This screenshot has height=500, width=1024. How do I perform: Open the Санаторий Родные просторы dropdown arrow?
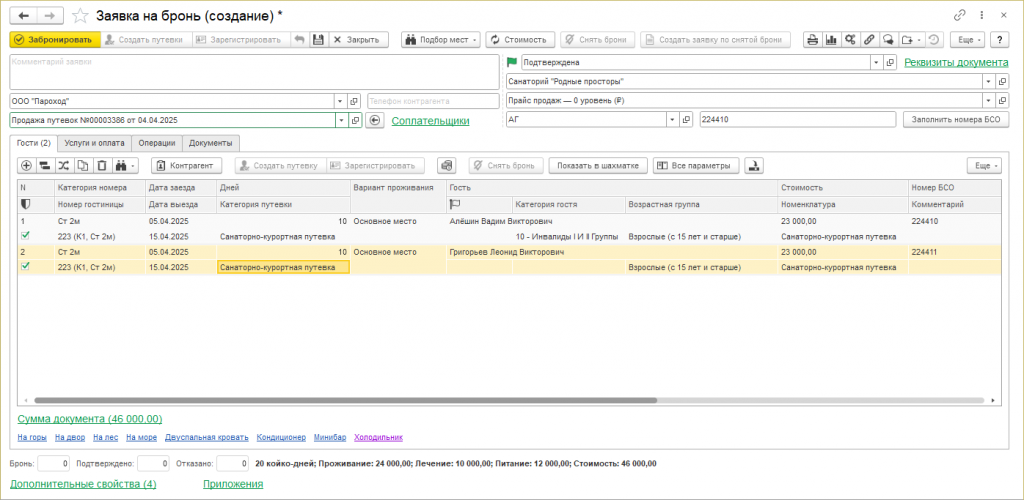pos(988,82)
